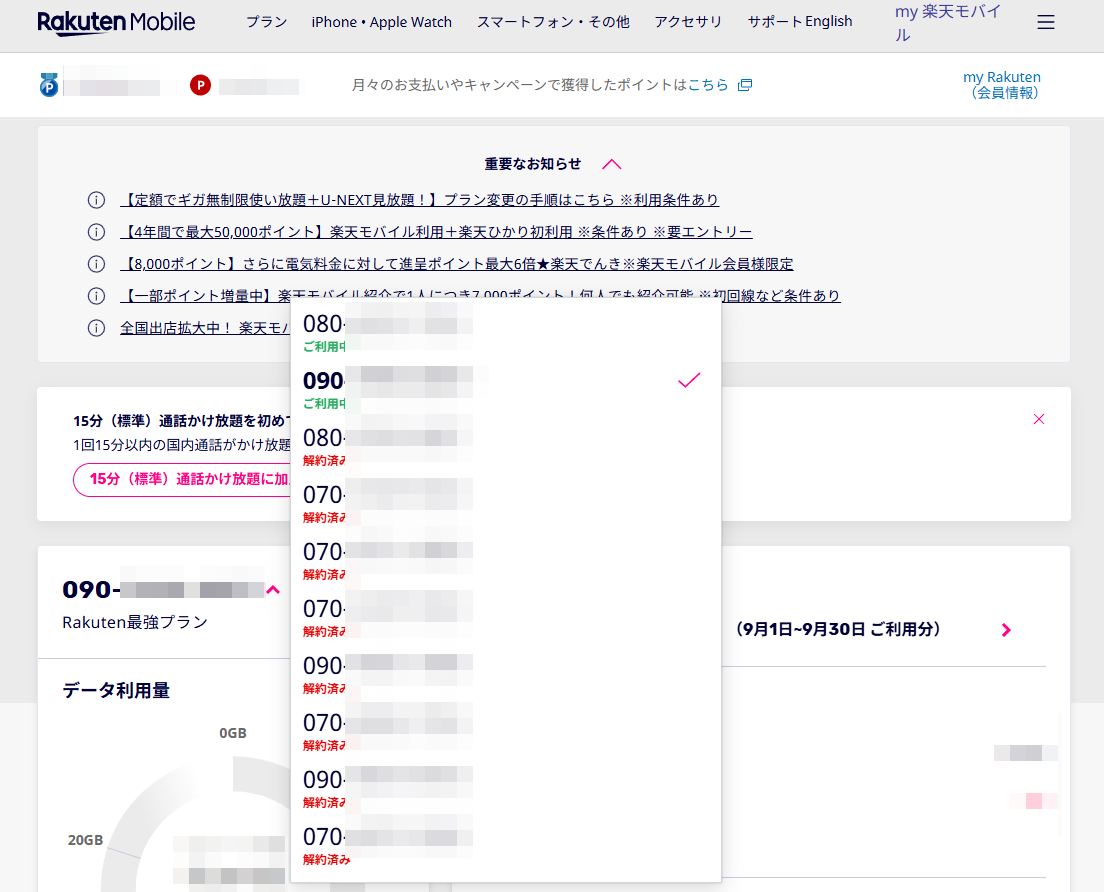Open 8,000ポイント 楽天でんき notice
This screenshot has width=1104, height=892.
point(457,264)
